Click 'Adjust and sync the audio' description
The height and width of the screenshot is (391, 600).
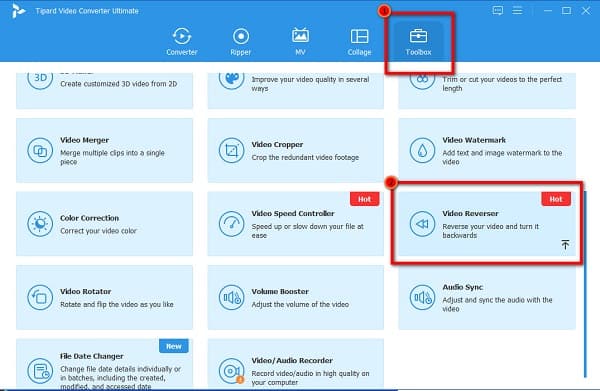pyautogui.click(x=497, y=304)
